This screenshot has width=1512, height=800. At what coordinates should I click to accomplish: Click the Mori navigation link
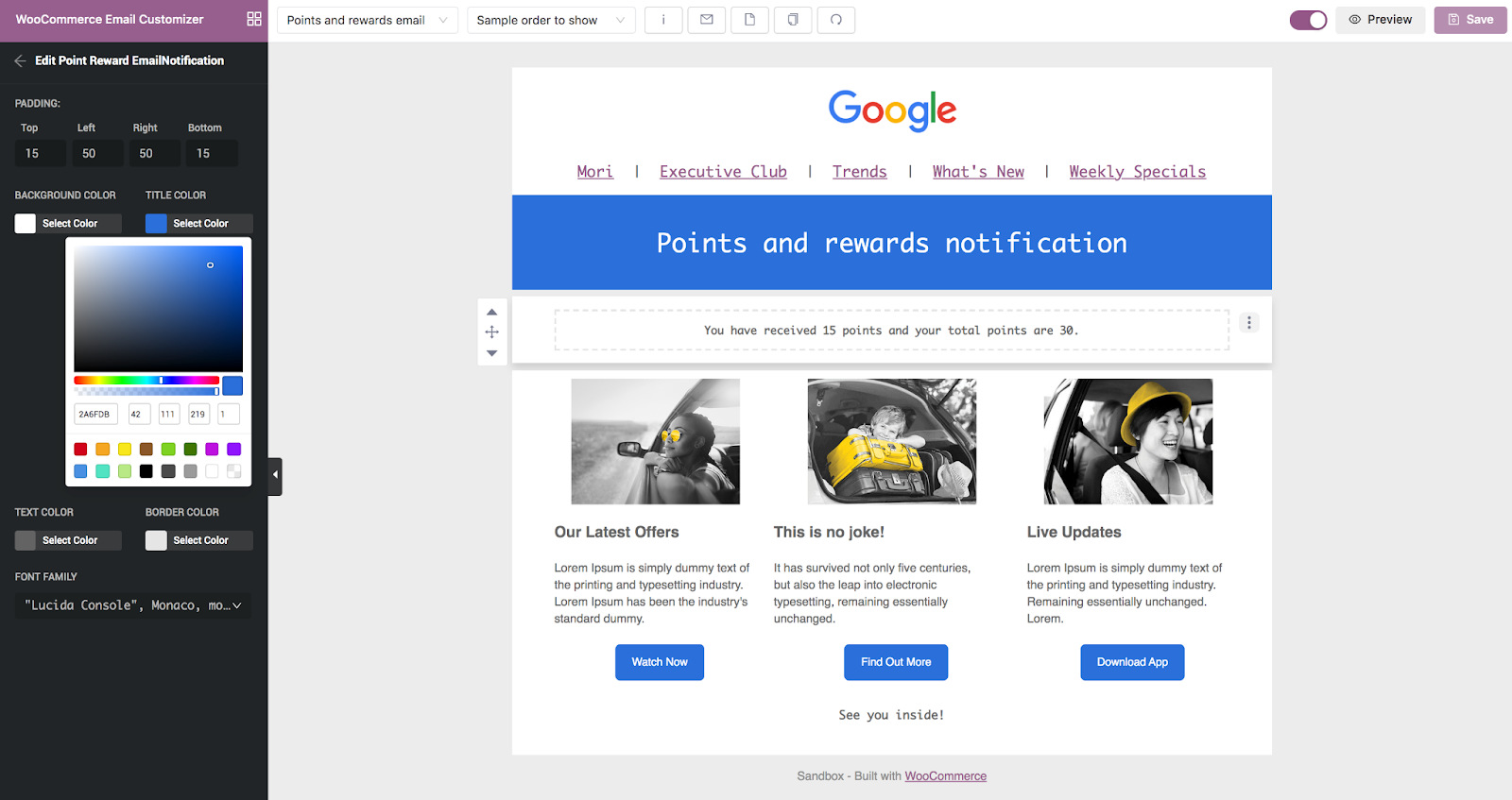(595, 172)
